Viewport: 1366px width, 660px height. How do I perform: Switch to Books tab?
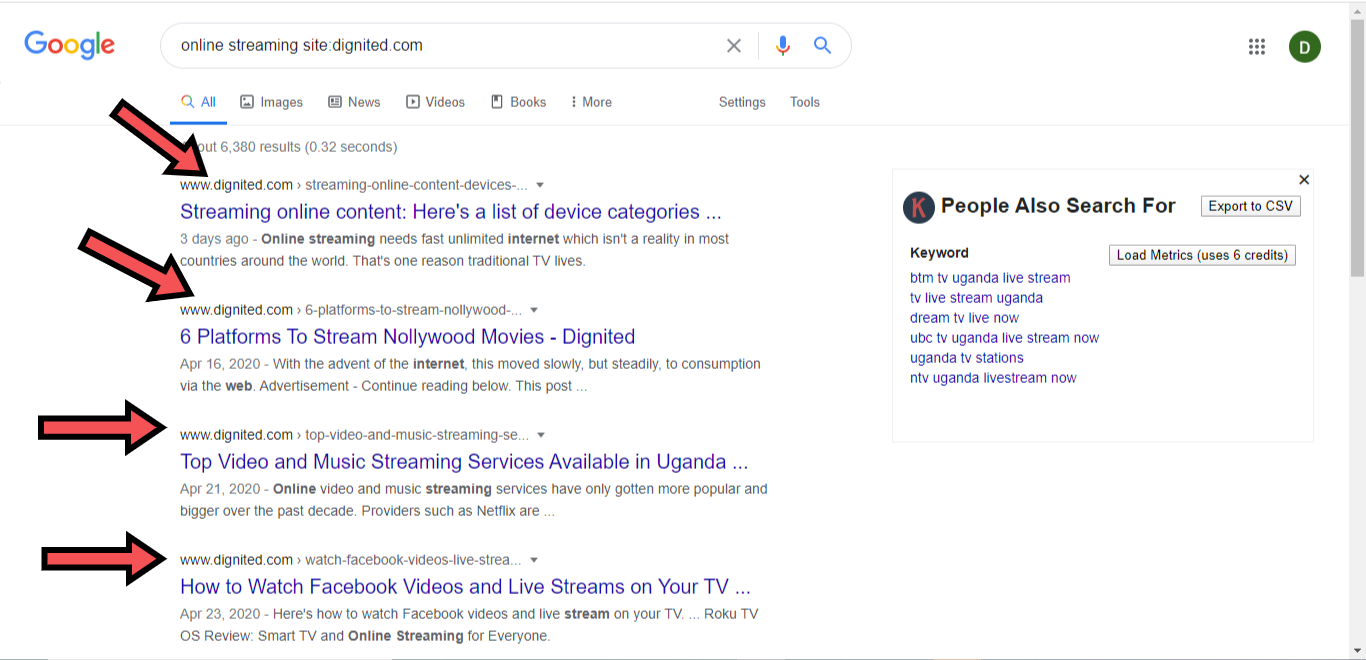518,102
